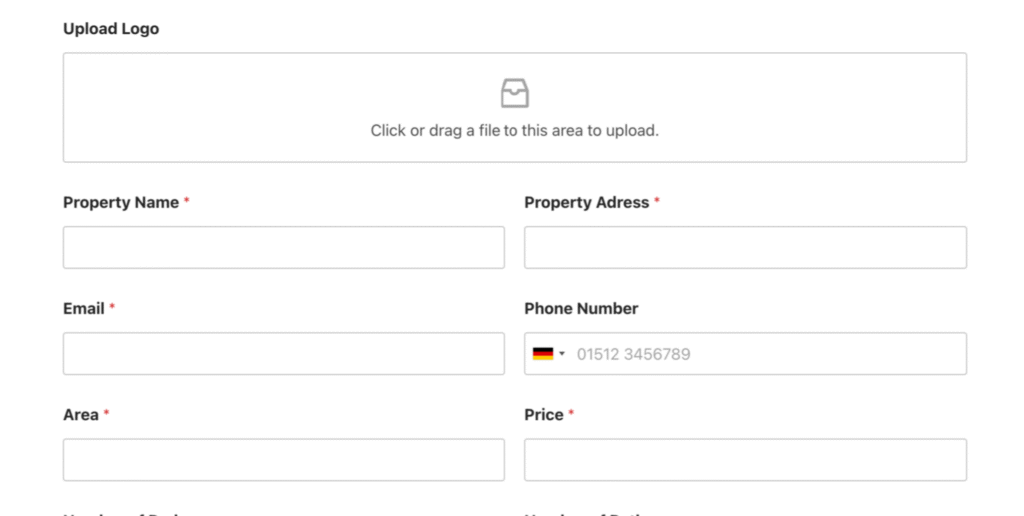Click the Property Name label text
The height and width of the screenshot is (516, 1024).
click(121, 202)
